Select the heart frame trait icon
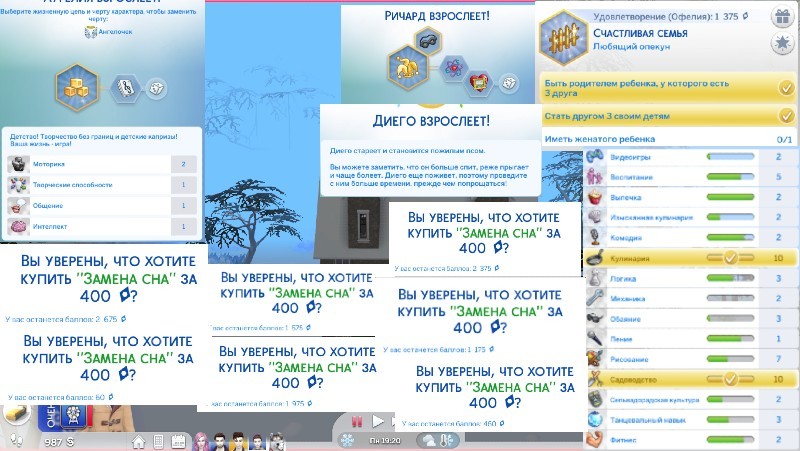 click(479, 81)
